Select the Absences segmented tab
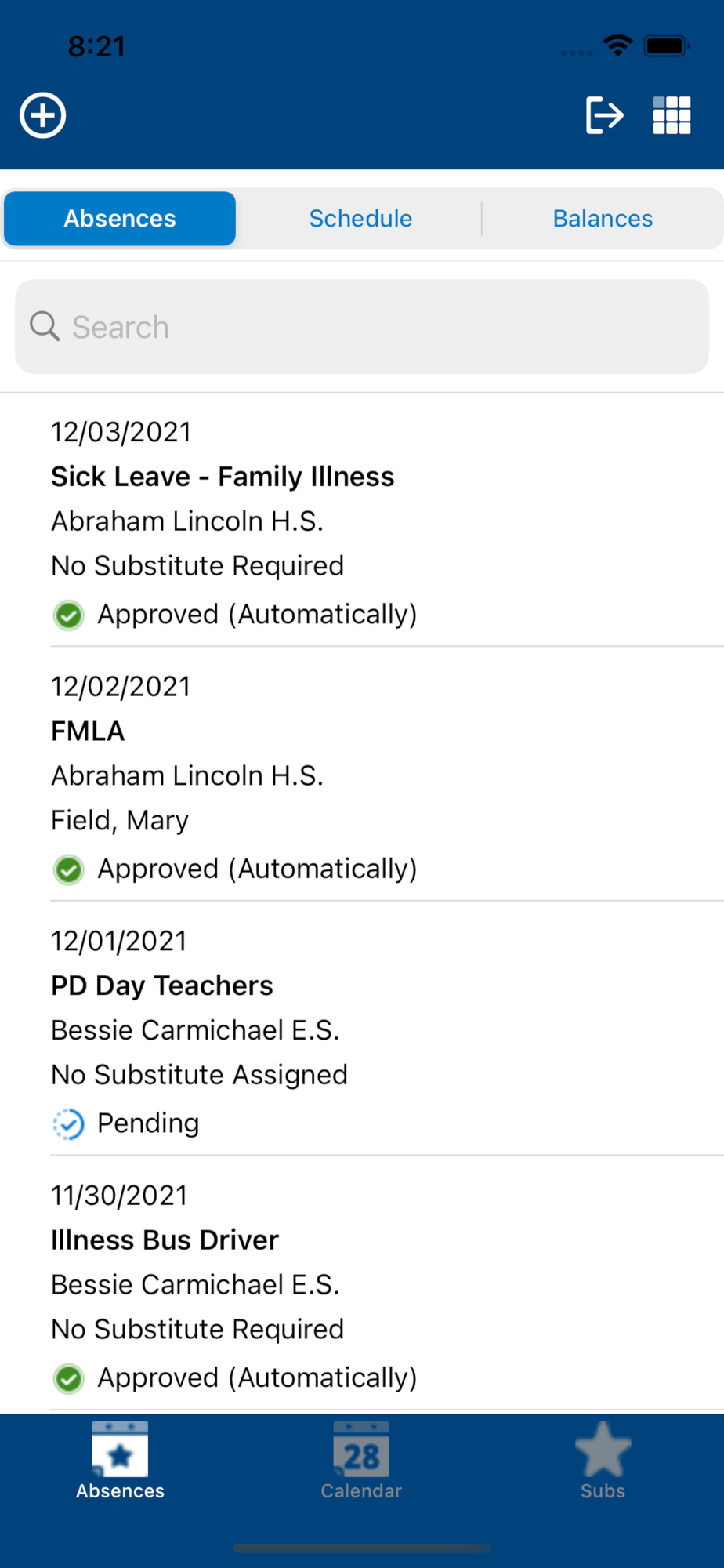 click(120, 219)
